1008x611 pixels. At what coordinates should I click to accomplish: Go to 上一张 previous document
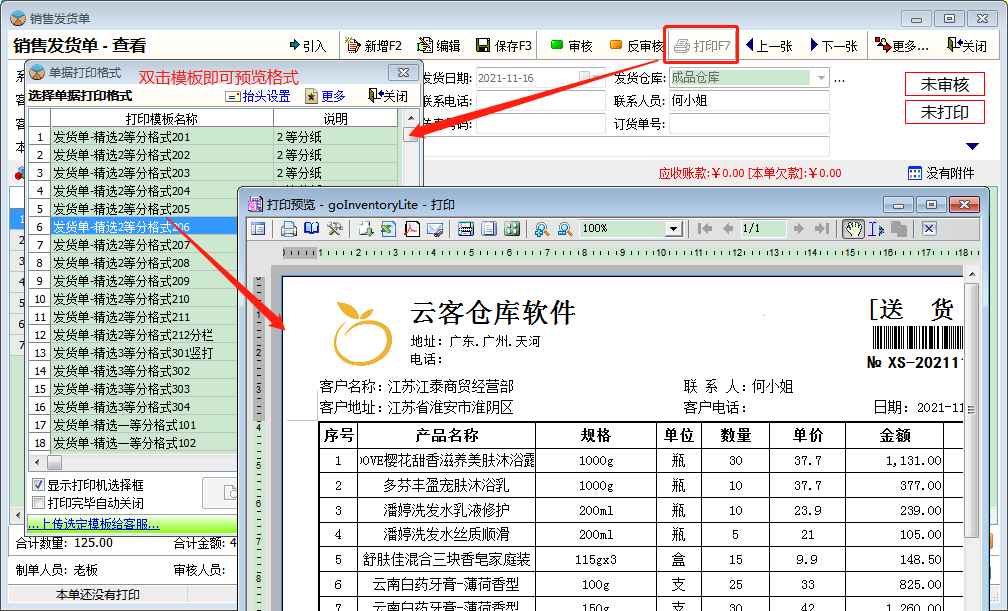769,46
